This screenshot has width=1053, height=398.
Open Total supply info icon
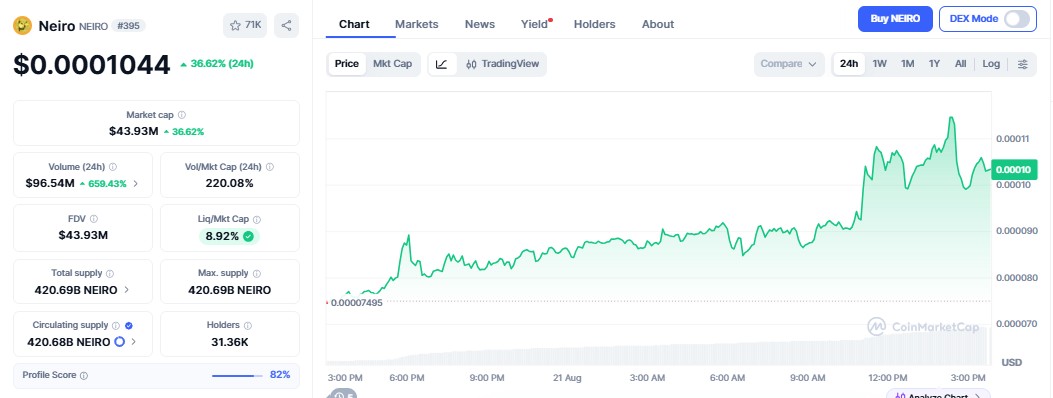[x=110, y=273]
